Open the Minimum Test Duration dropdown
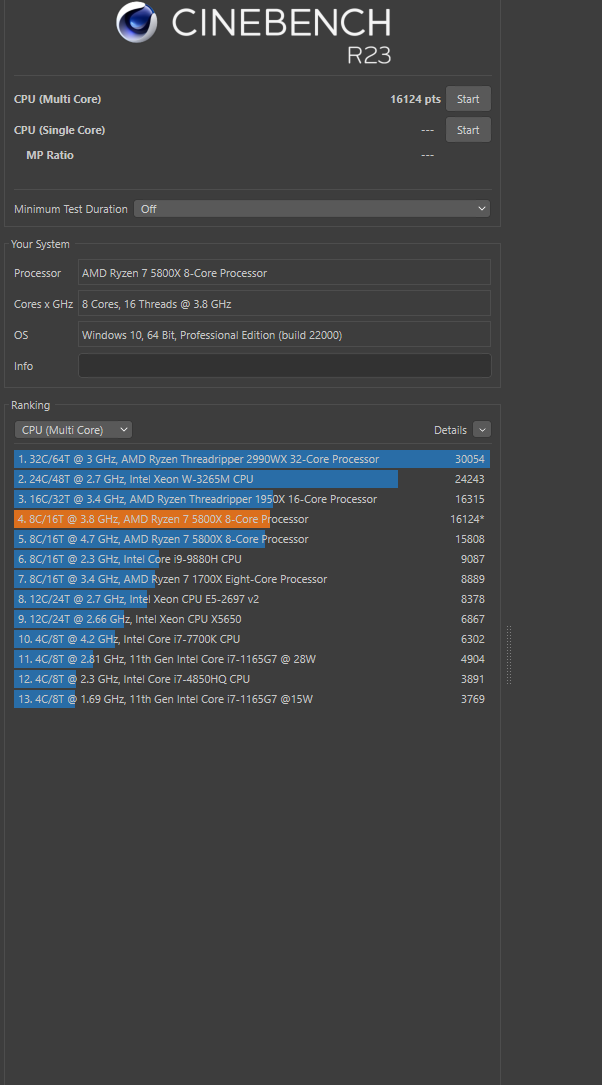The height and width of the screenshot is (1085, 602). [x=312, y=208]
